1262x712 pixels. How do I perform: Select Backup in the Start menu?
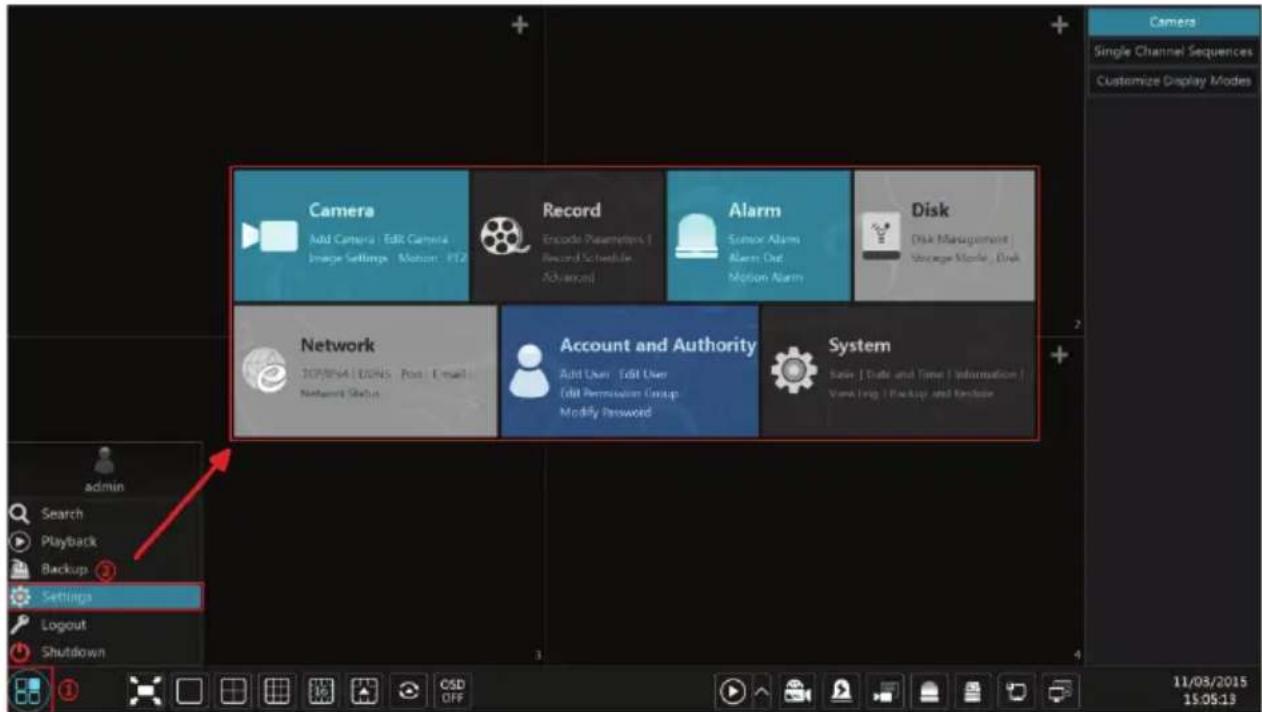pos(104,569)
